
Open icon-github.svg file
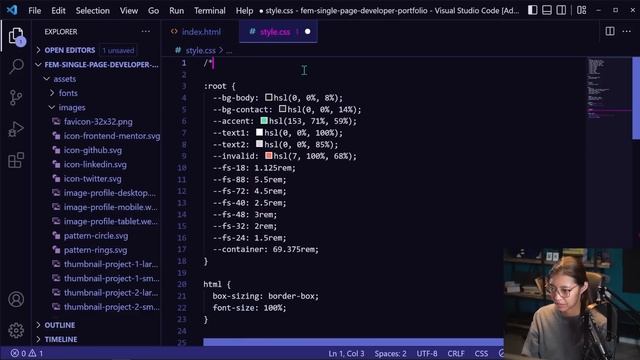click(93, 150)
